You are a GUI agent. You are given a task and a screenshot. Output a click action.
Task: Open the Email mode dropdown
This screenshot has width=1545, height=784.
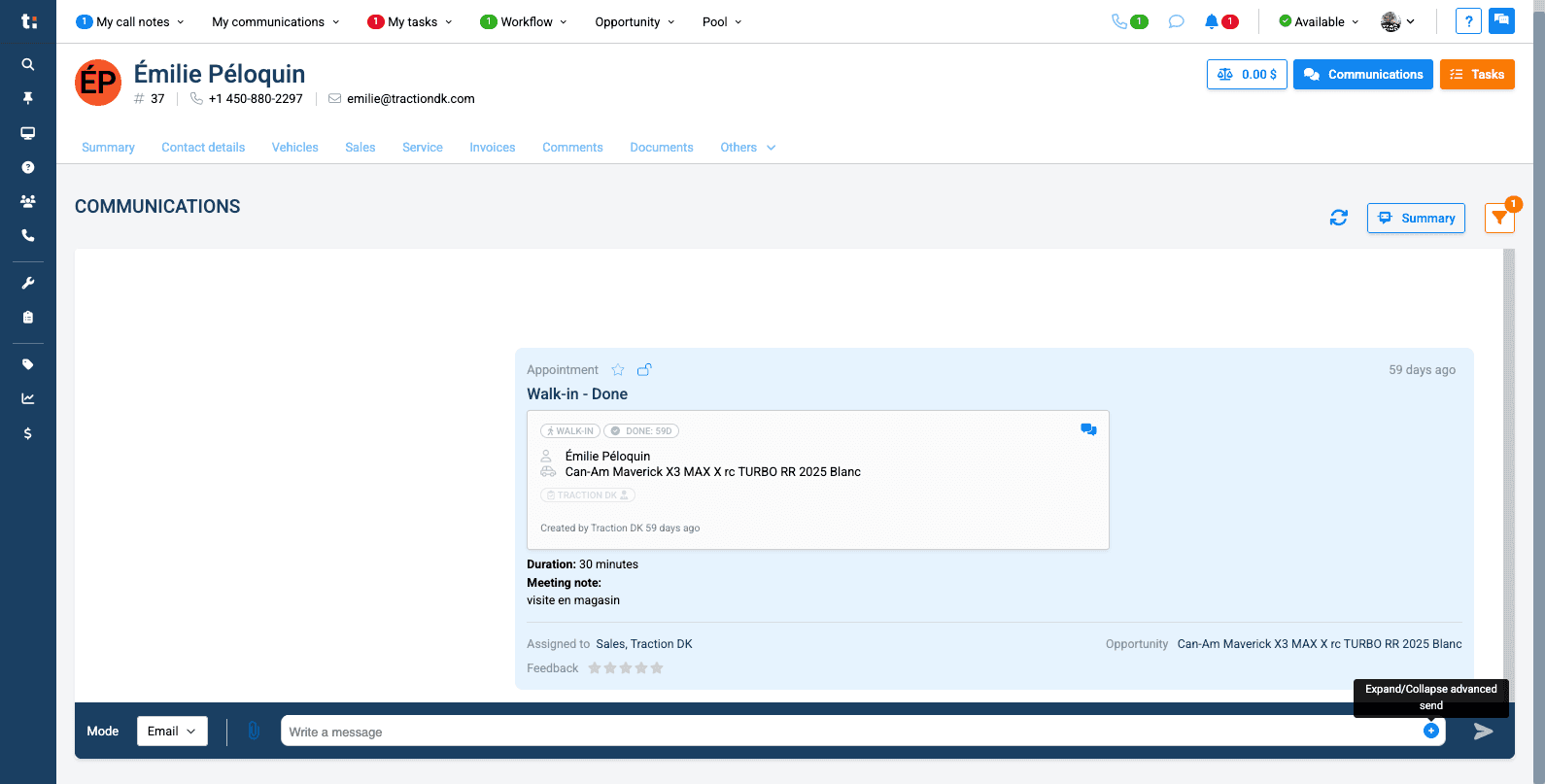point(172,732)
